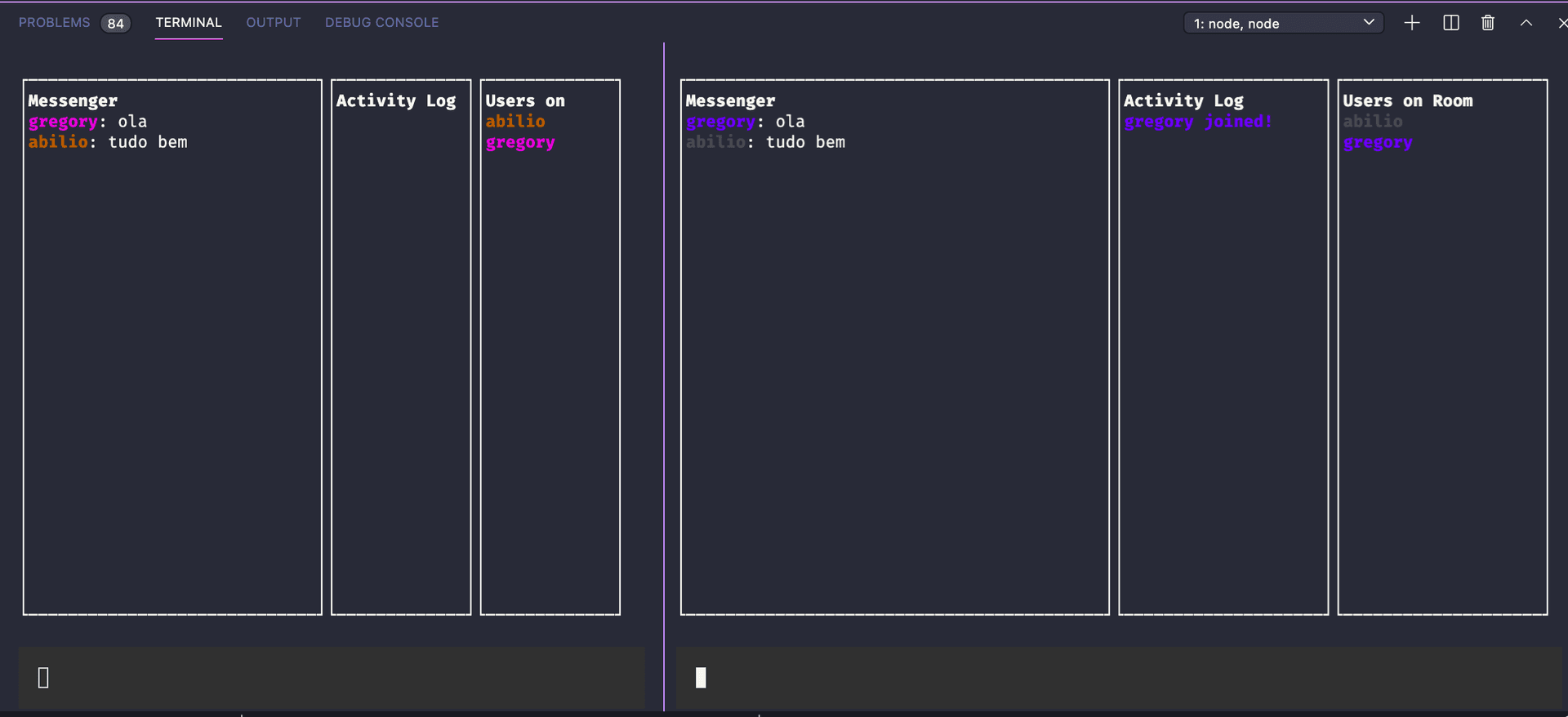The width and height of the screenshot is (1568, 717).
Task: Maximize panel with the up chevron
Action: click(x=1526, y=23)
